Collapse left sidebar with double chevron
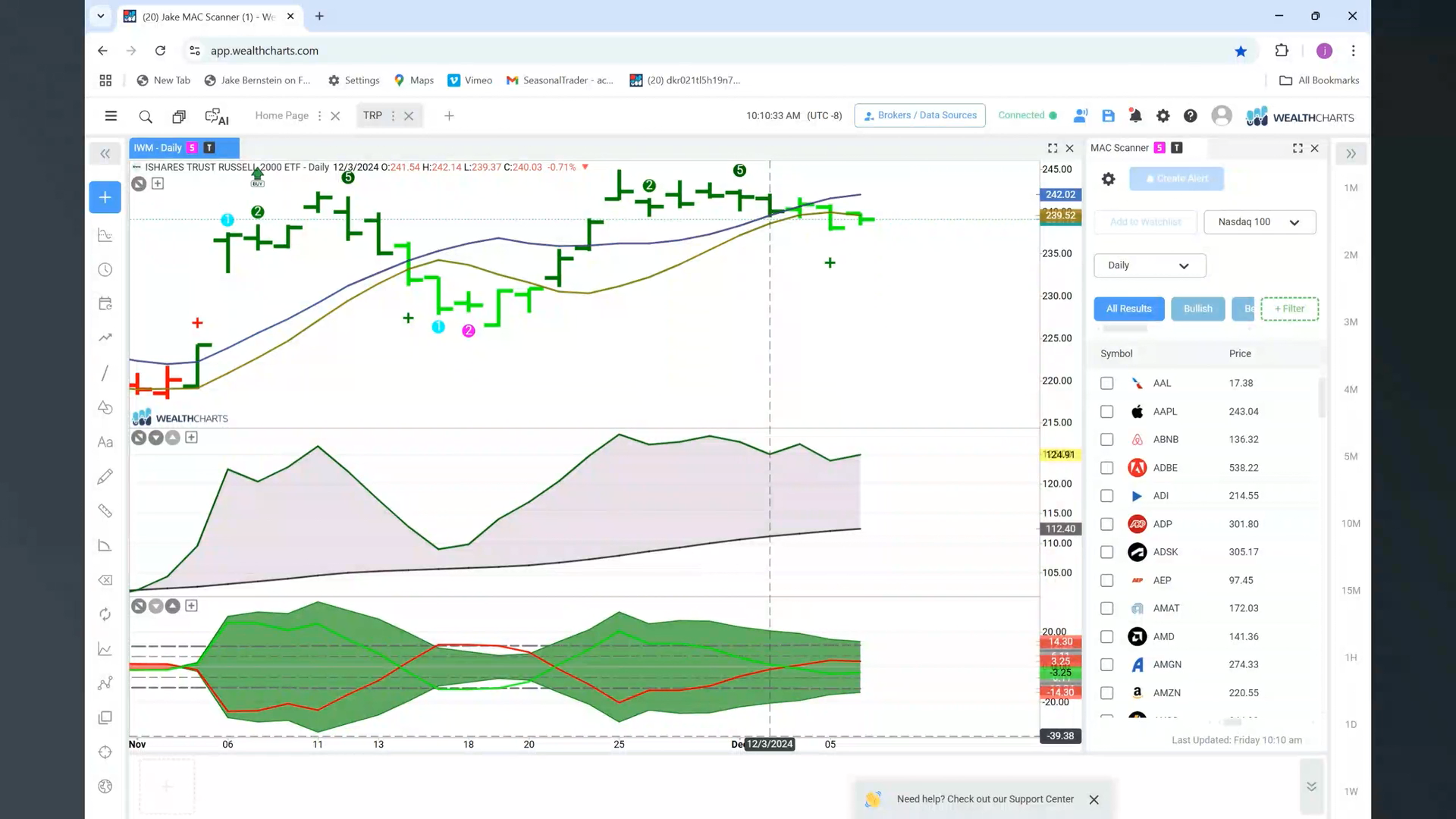1456x819 pixels. tap(105, 154)
